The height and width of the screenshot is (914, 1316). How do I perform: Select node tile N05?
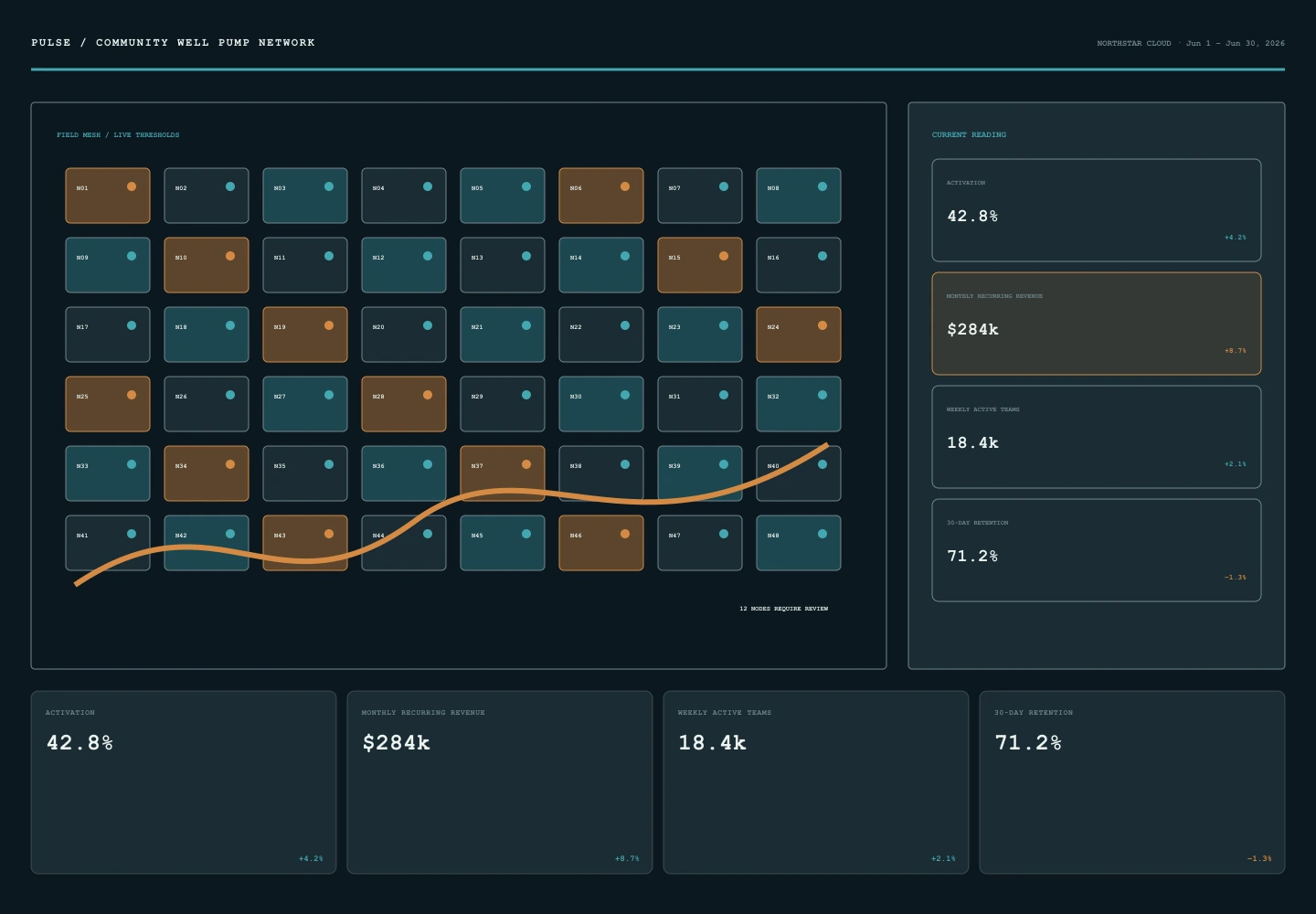click(503, 196)
